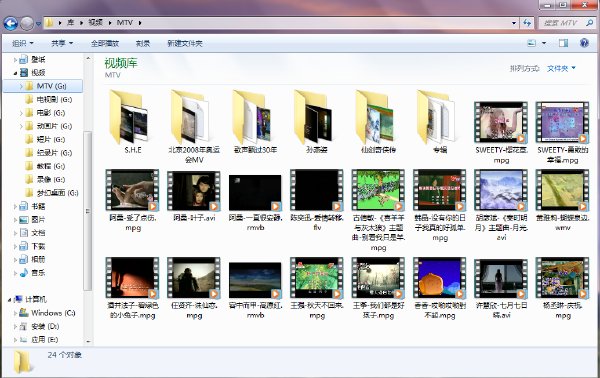Select 电视剧 (G:) folder in the tree
Image resolution: width=600 pixels, height=378 pixels.
pyautogui.click(x=54, y=99)
